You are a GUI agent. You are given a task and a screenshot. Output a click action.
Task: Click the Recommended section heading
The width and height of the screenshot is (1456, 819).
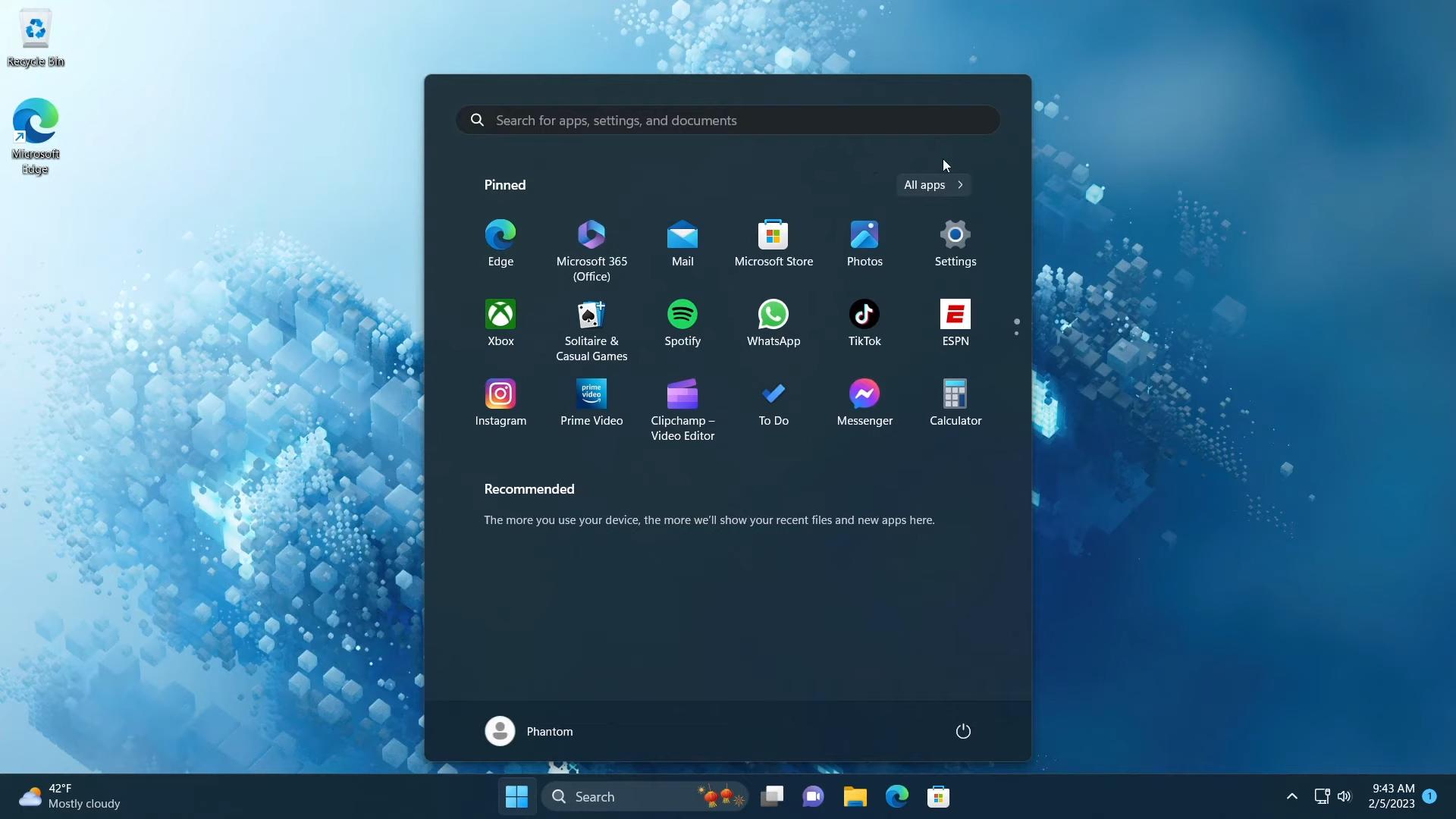coord(529,489)
